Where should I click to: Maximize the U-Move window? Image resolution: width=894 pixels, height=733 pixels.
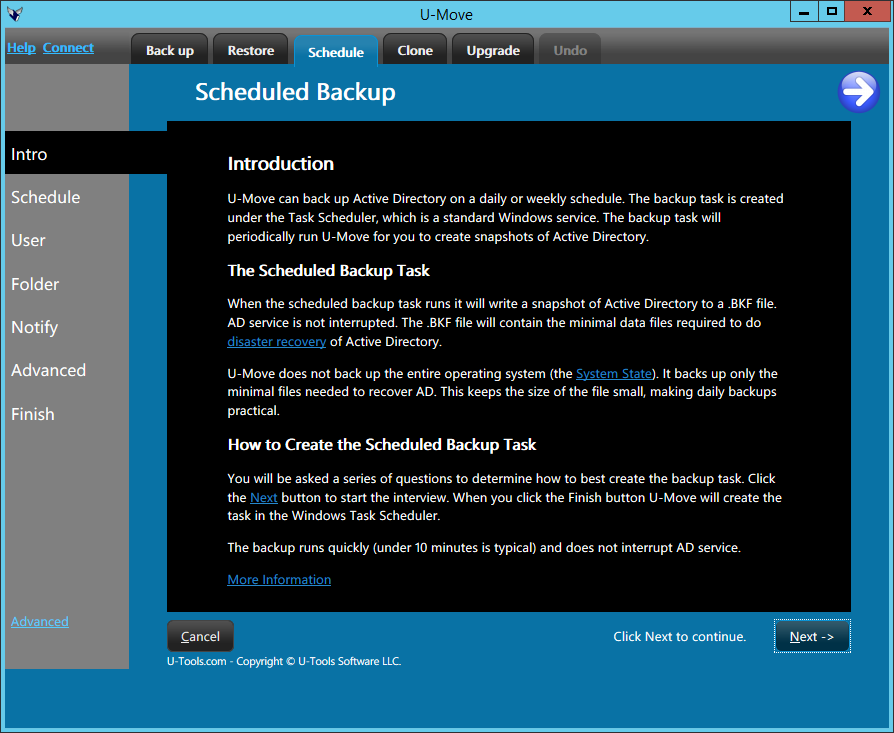click(x=832, y=11)
